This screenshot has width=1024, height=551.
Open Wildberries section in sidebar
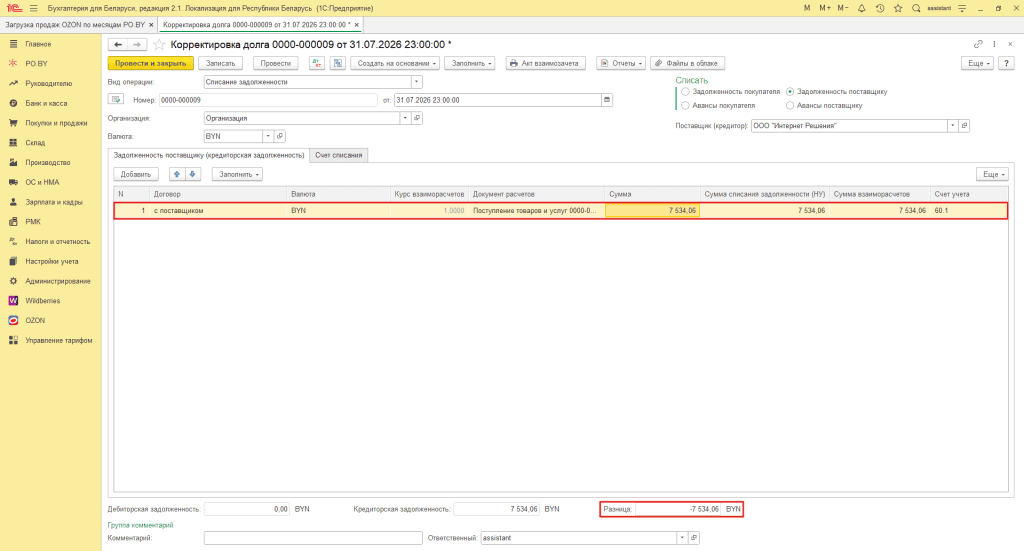pyautogui.click(x=42, y=301)
